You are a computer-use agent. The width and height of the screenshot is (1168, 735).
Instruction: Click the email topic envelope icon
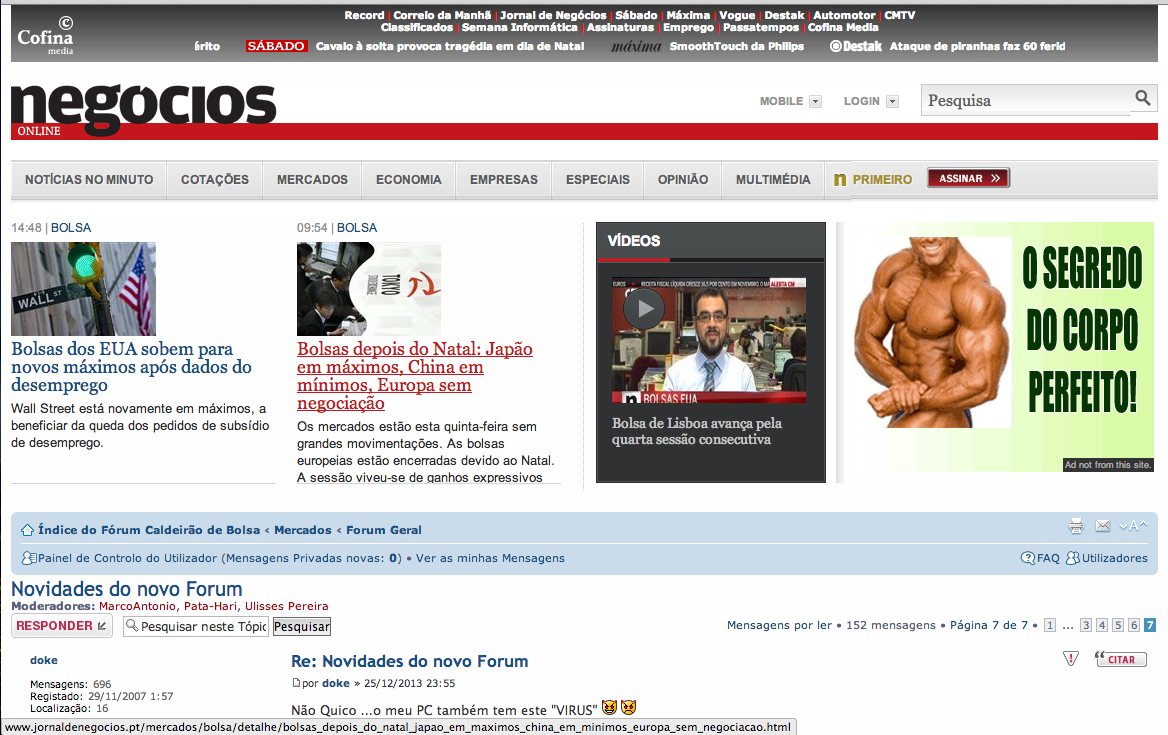tap(1103, 526)
